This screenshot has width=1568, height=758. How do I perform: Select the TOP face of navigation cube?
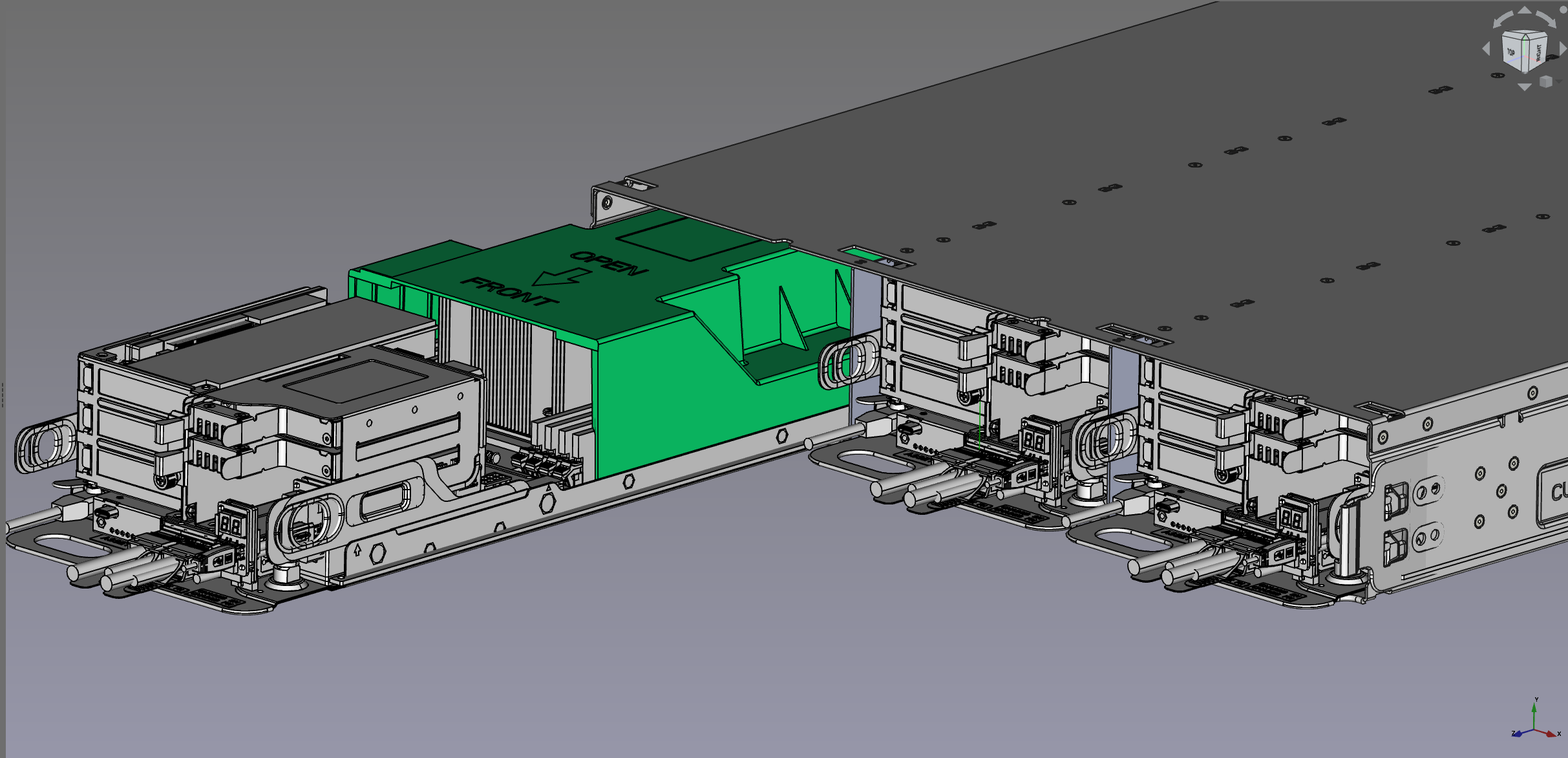click(x=1510, y=52)
